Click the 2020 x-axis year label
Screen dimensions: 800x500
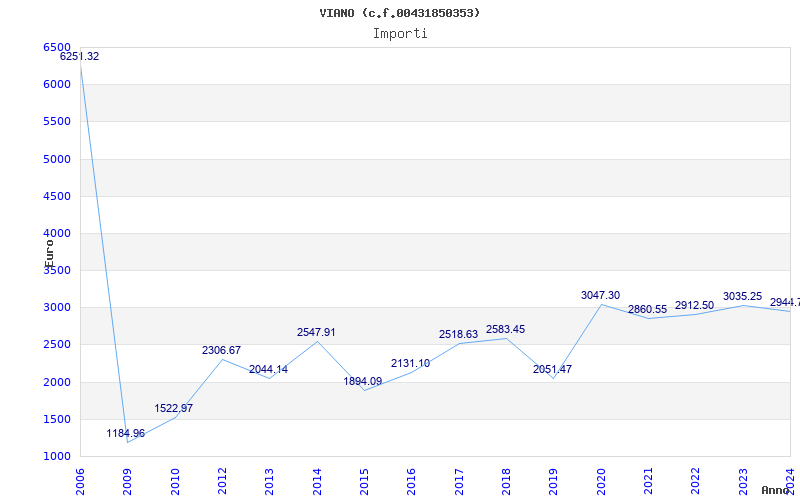[x=601, y=482]
